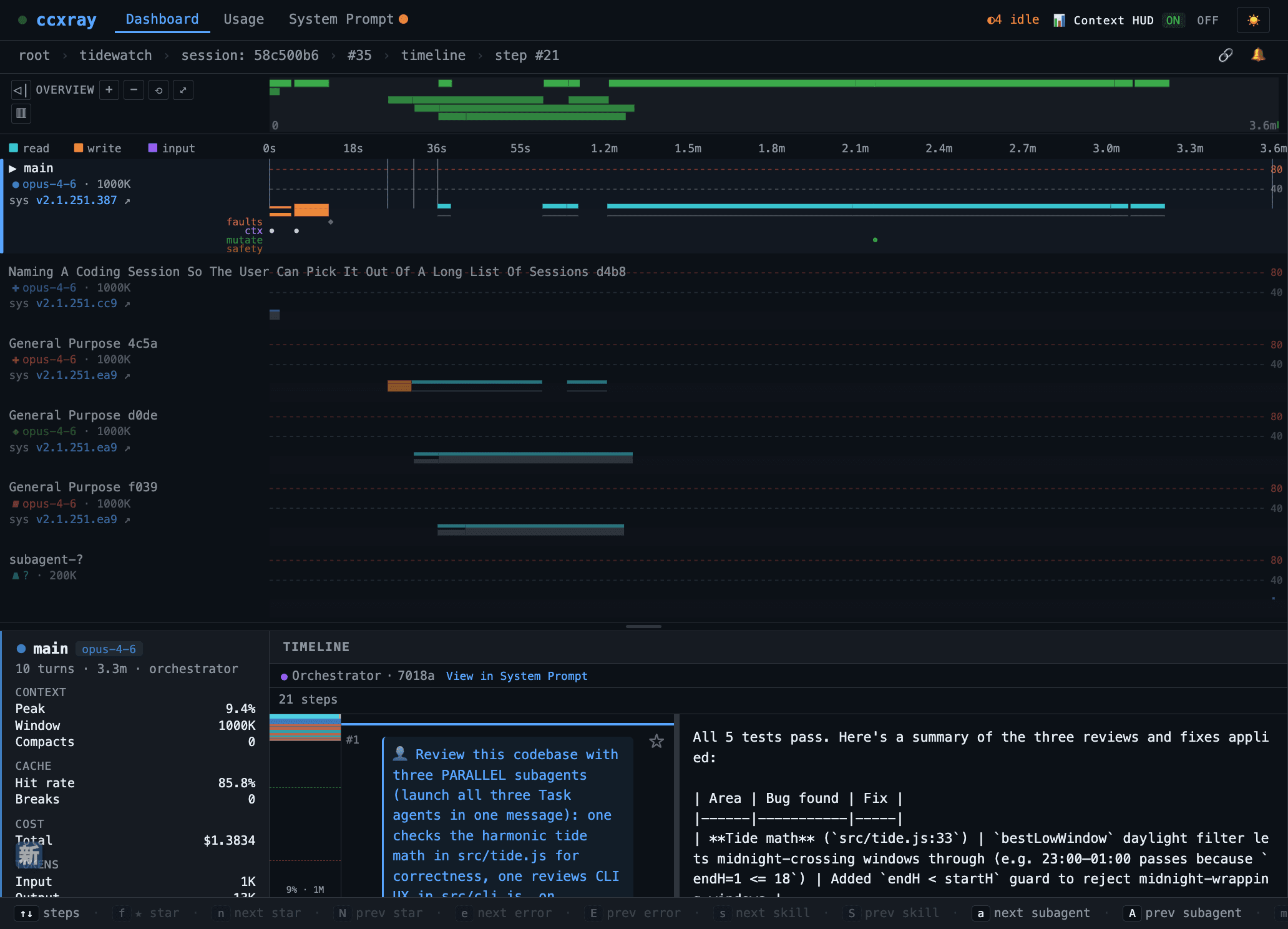Click the prev subagent shortcut
Screen dimensions: 1288x929
tap(1183, 913)
